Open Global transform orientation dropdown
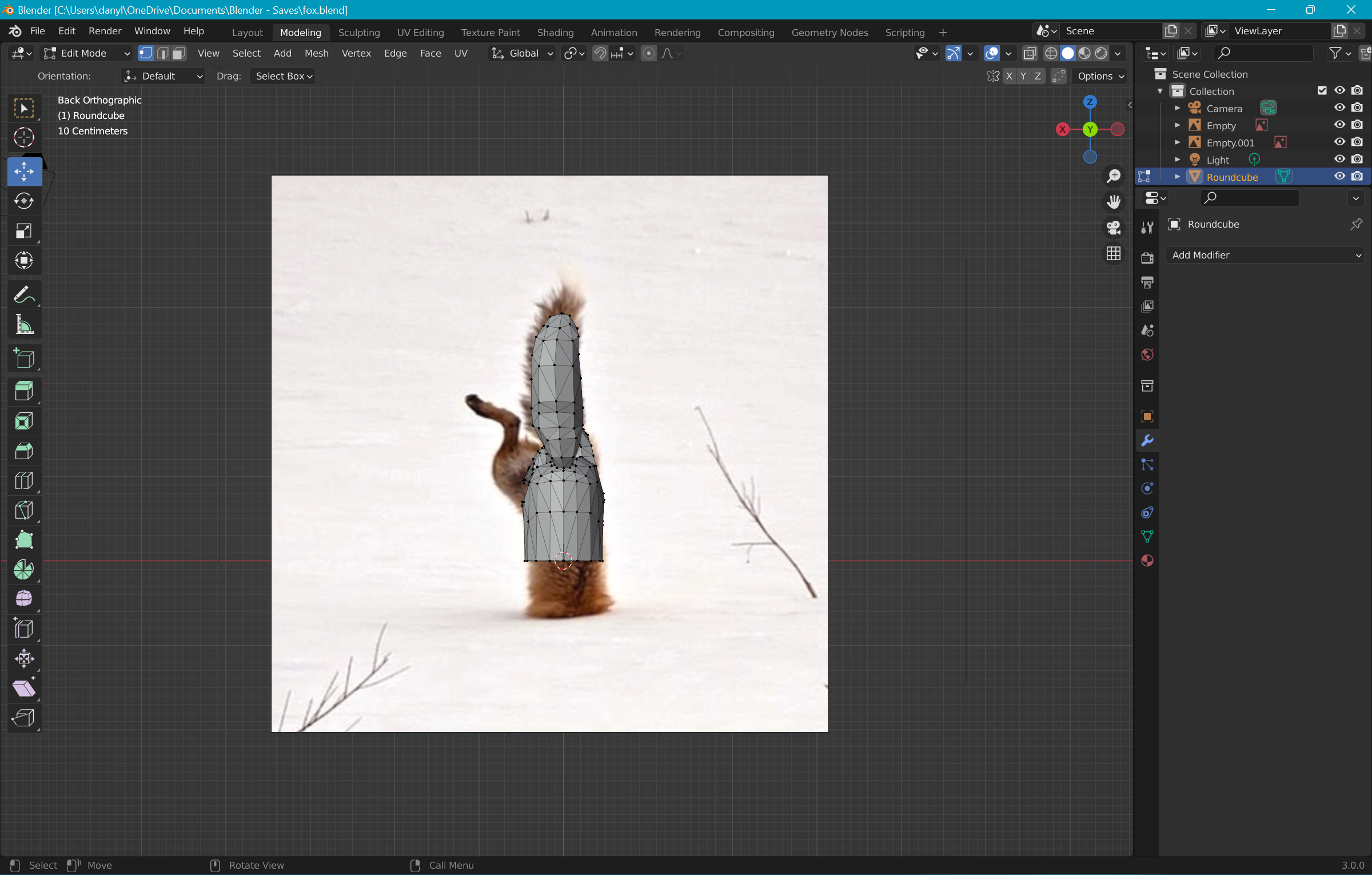Viewport: 1372px width, 875px height. click(523, 53)
